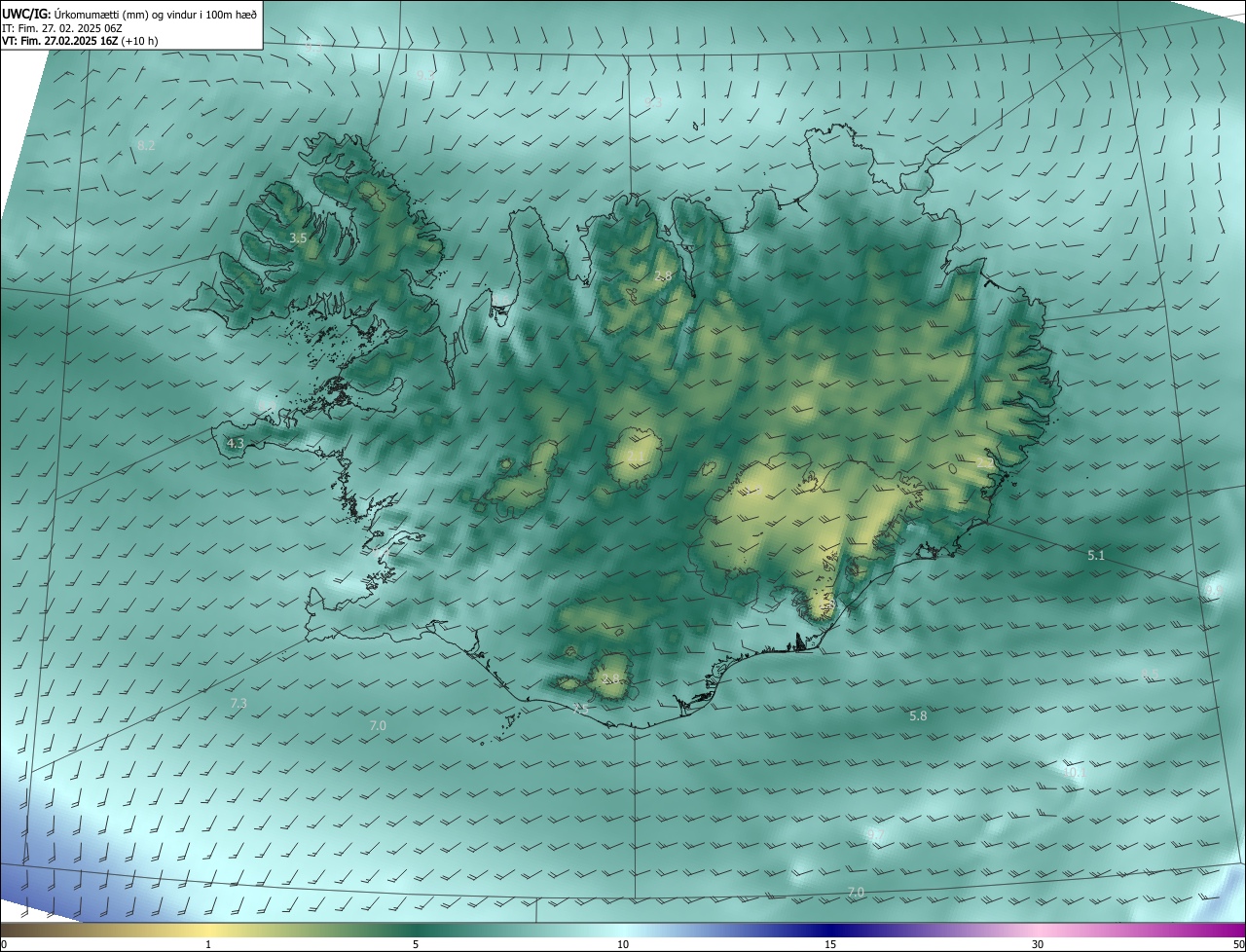Pick the yellow colorbar segment near 1 mm
Image resolution: width=1246 pixels, height=952 pixels.
click(208, 930)
